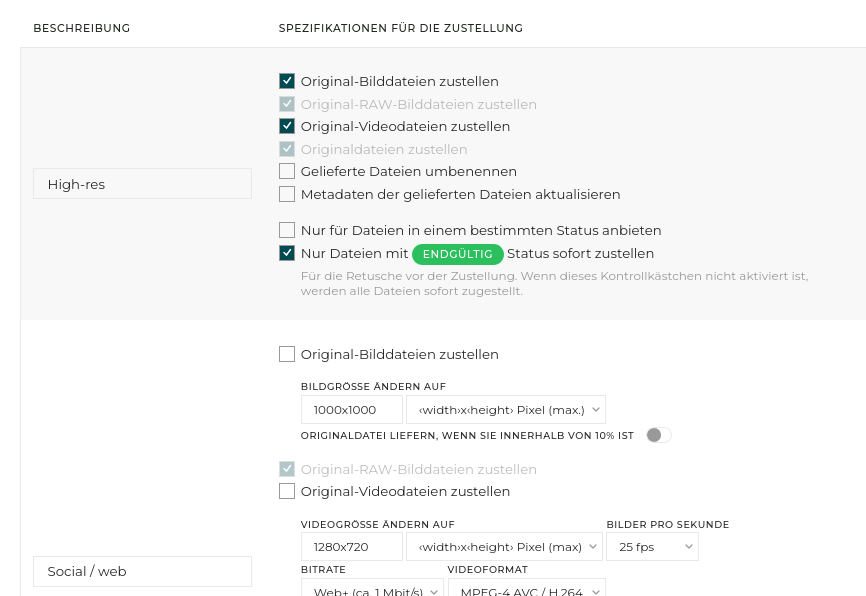Uncheck "Original-Bilddateien zustellen" in High-res section
Viewport: 866px width, 596px height.
click(x=287, y=81)
